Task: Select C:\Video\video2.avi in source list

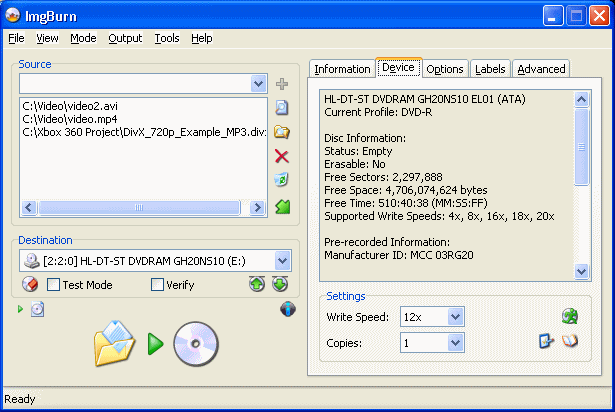Action: click(x=70, y=106)
